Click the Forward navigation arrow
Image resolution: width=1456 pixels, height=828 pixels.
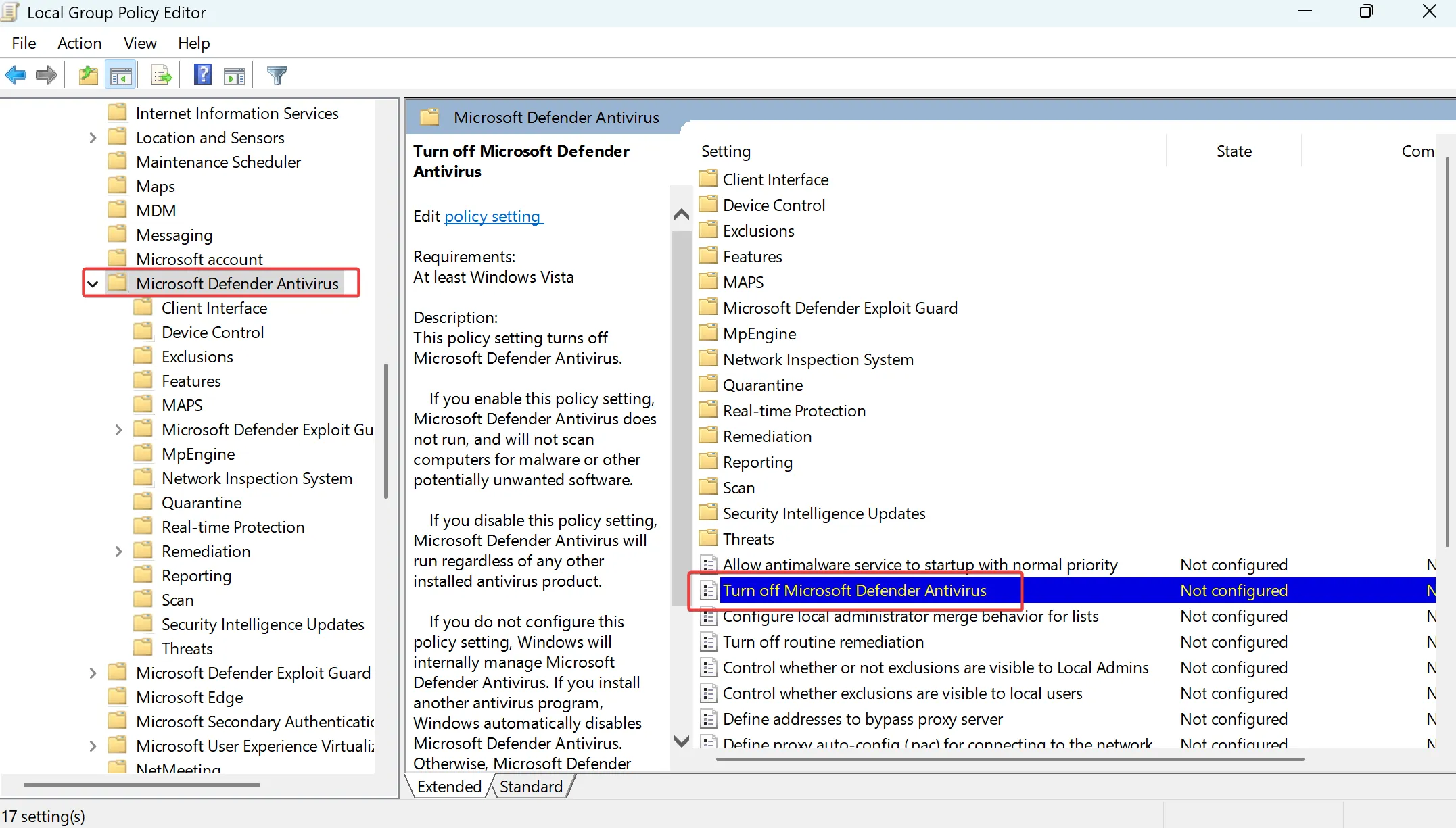46,74
